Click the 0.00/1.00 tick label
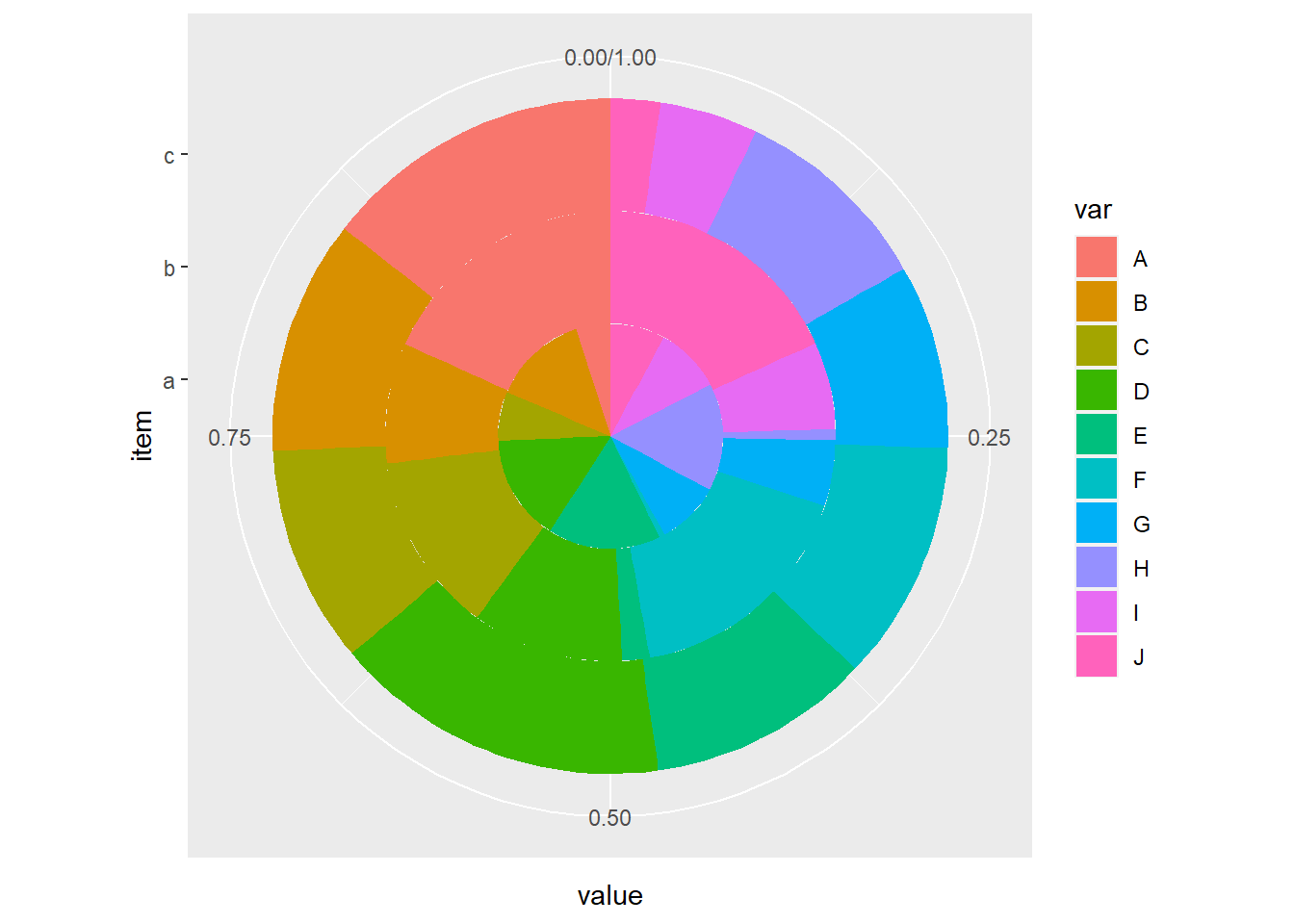The height and width of the screenshot is (924, 1294). (x=609, y=58)
